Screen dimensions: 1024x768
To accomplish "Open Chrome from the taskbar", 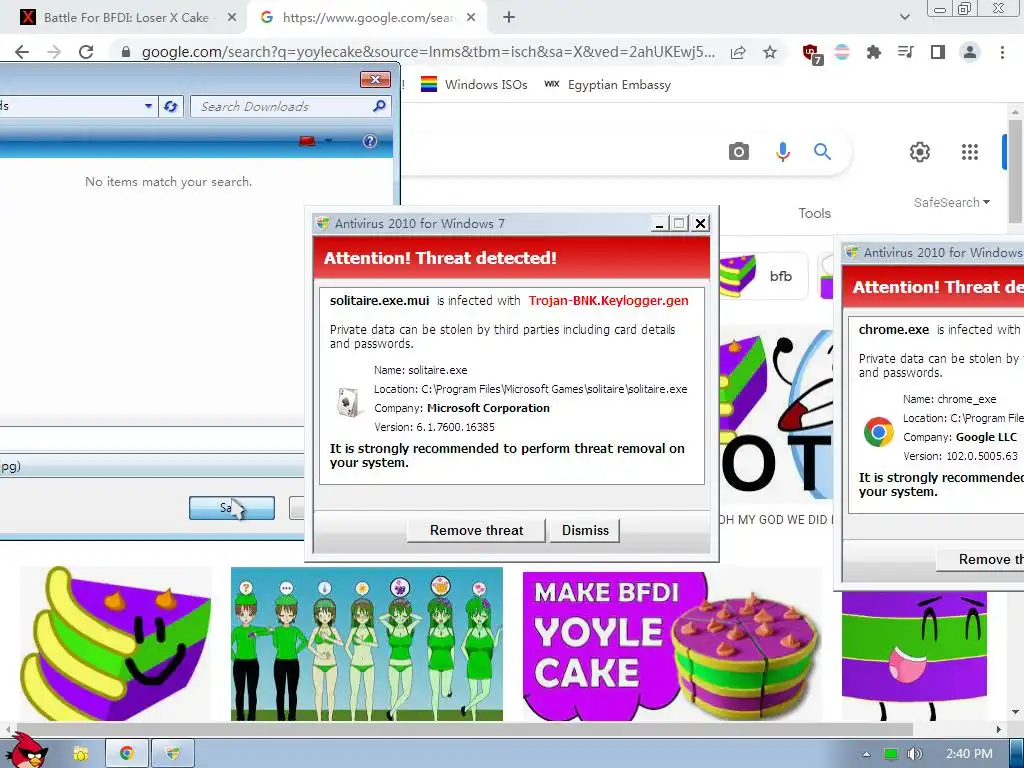I will coord(127,754).
